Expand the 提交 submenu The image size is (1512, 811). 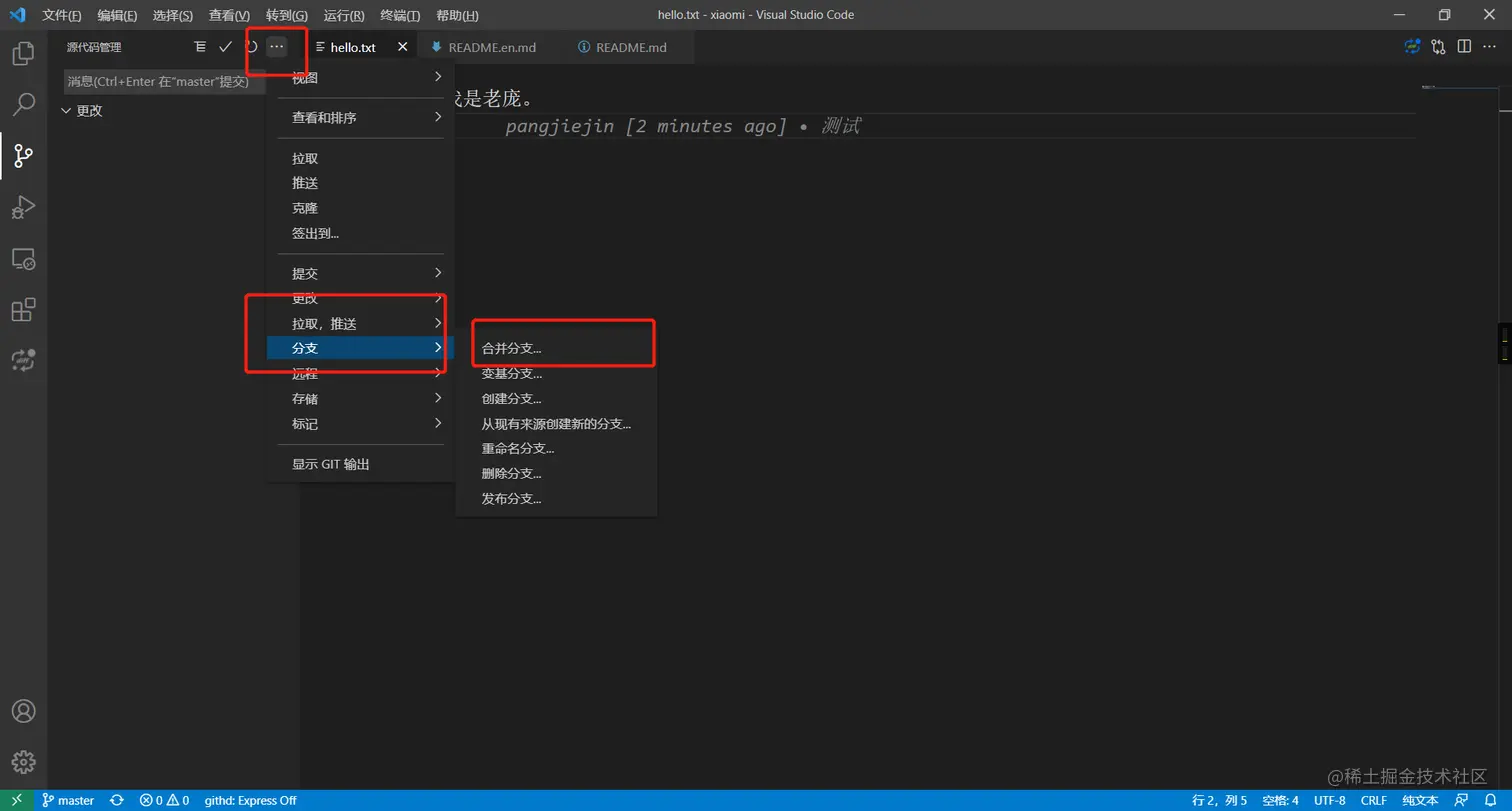click(x=360, y=273)
